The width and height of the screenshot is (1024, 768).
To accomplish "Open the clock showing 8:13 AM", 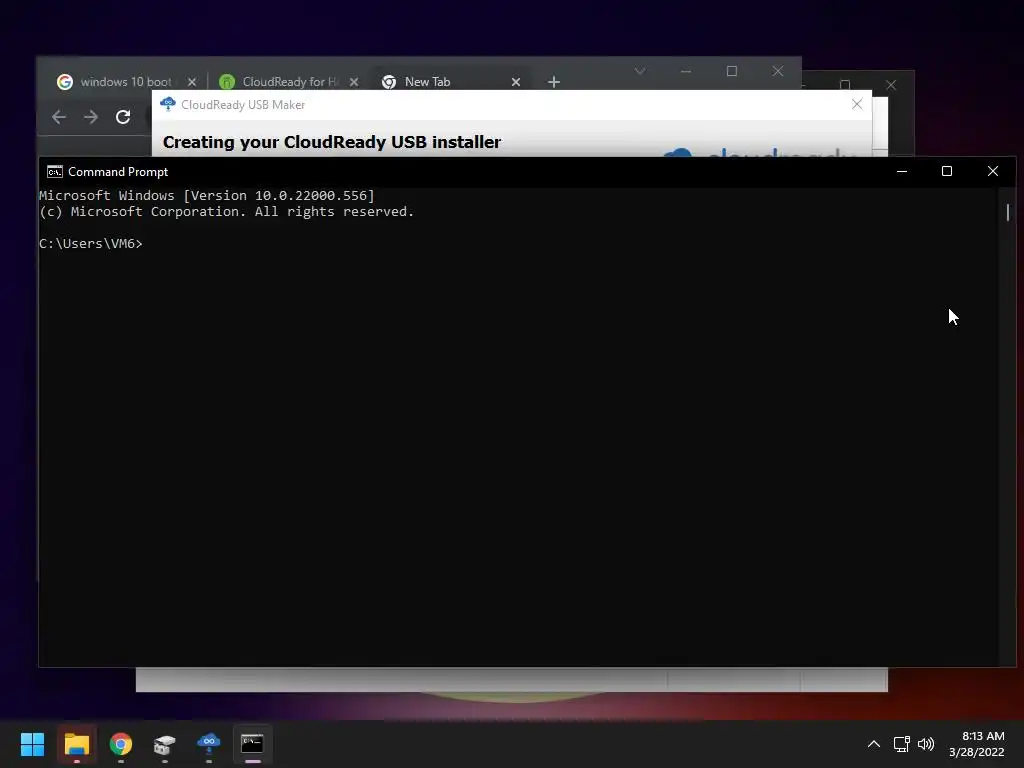I will [x=976, y=744].
